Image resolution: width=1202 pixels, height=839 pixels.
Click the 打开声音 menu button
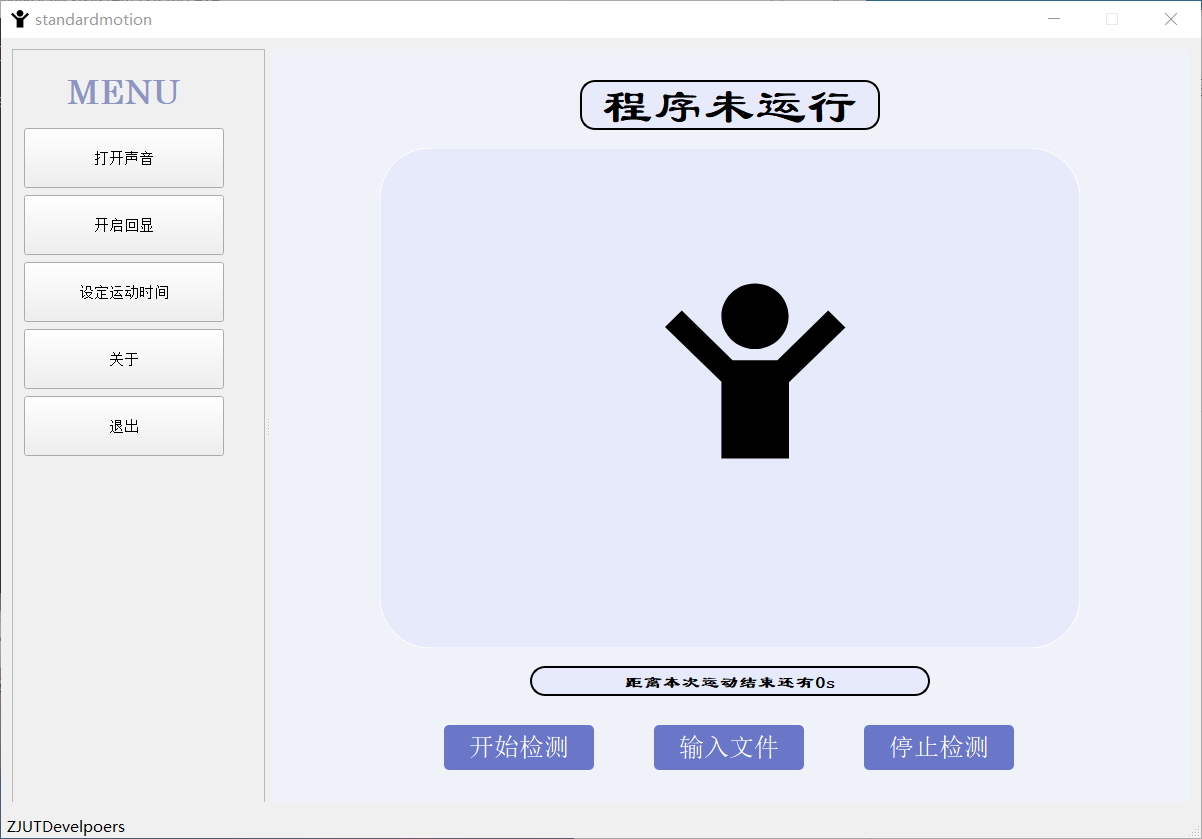[124, 158]
